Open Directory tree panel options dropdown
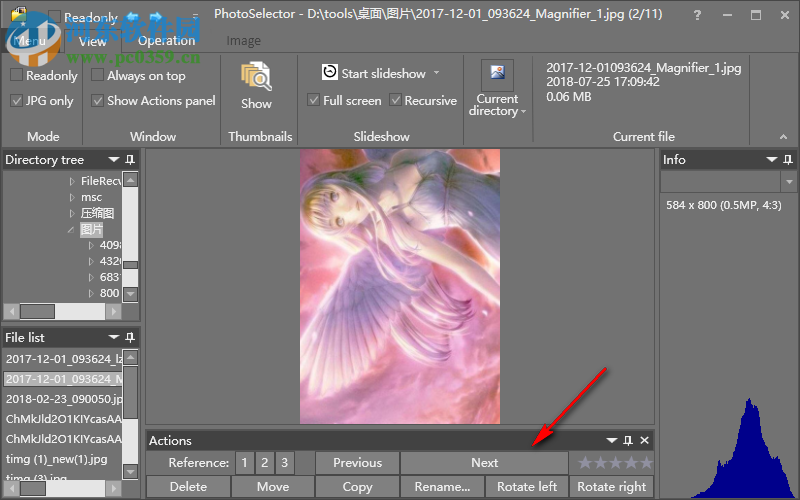800x500 pixels. [x=114, y=160]
